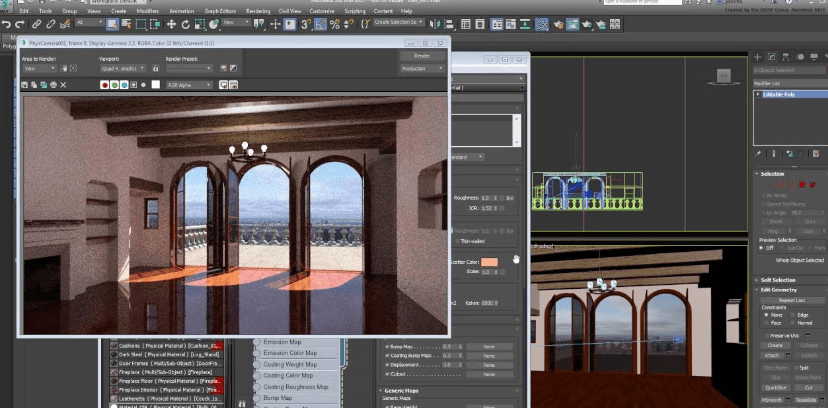Open the RGB Alpha channel dropdown
Screen dimensions: 828x408
click(186, 86)
